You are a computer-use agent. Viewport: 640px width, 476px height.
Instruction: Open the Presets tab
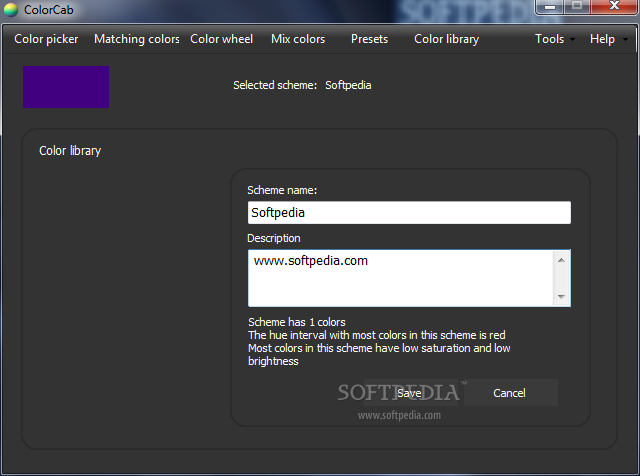[369, 39]
